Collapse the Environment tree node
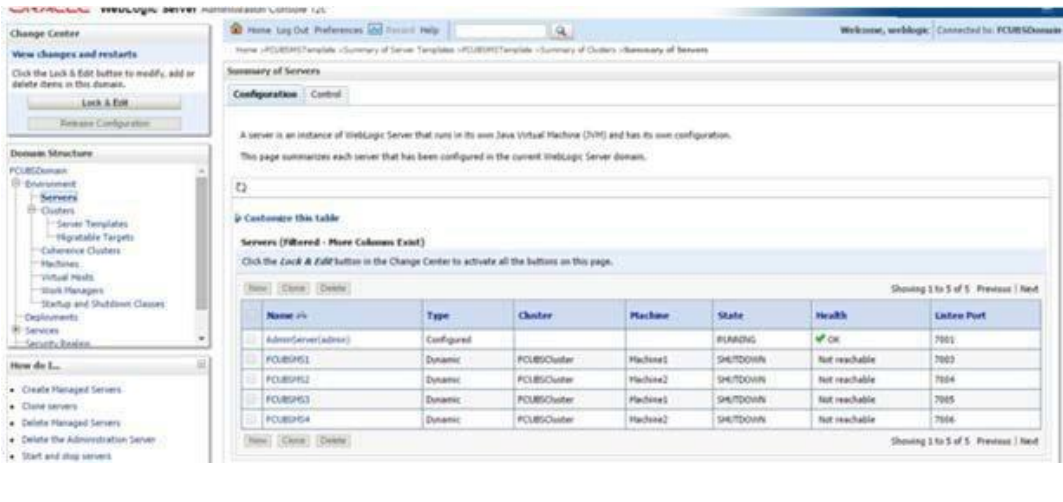This screenshot has height=502, width=1063. click(16, 184)
